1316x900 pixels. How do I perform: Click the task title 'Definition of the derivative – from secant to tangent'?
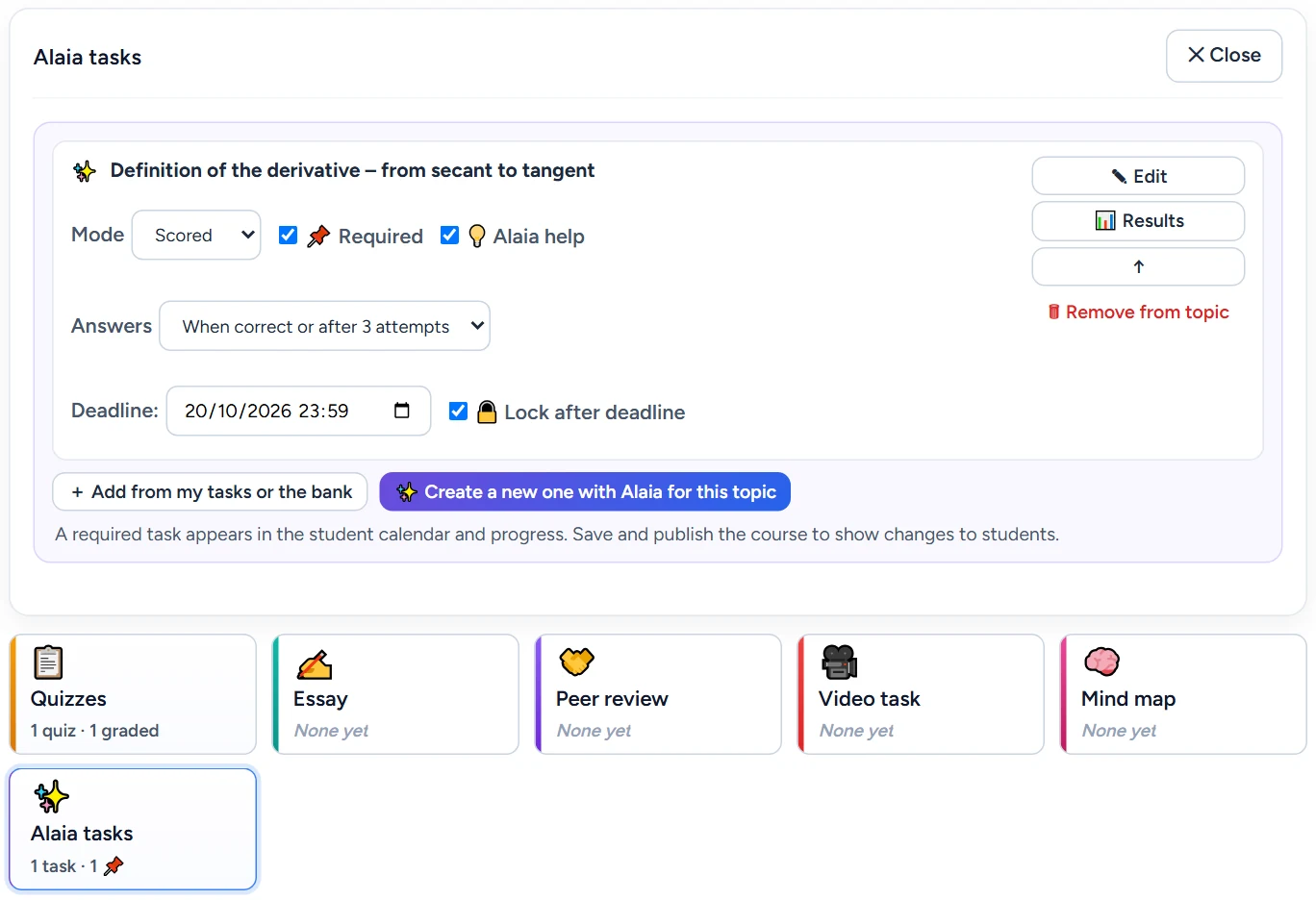[352, 170]
